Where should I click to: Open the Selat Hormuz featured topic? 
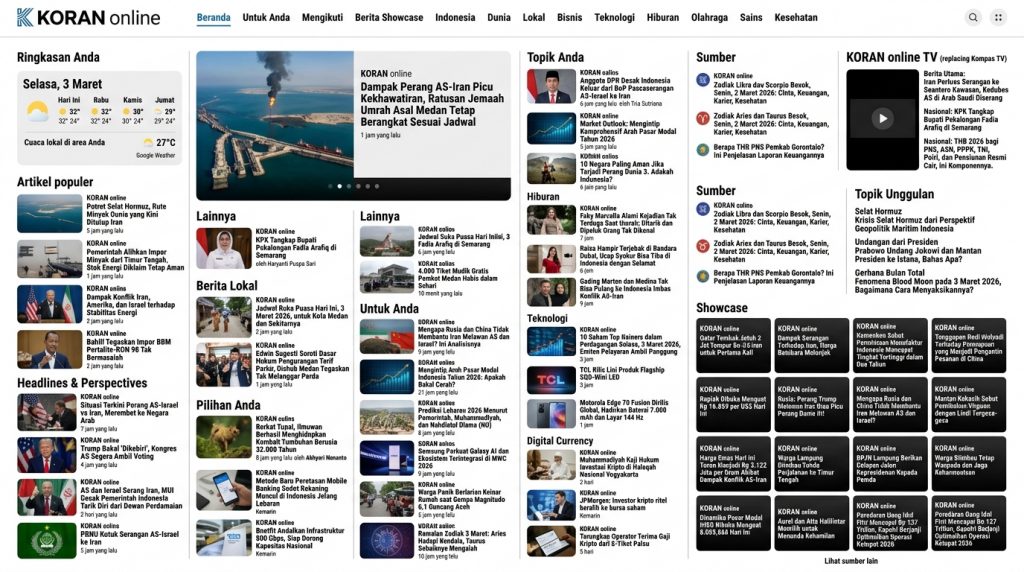(x=878, y=211)
